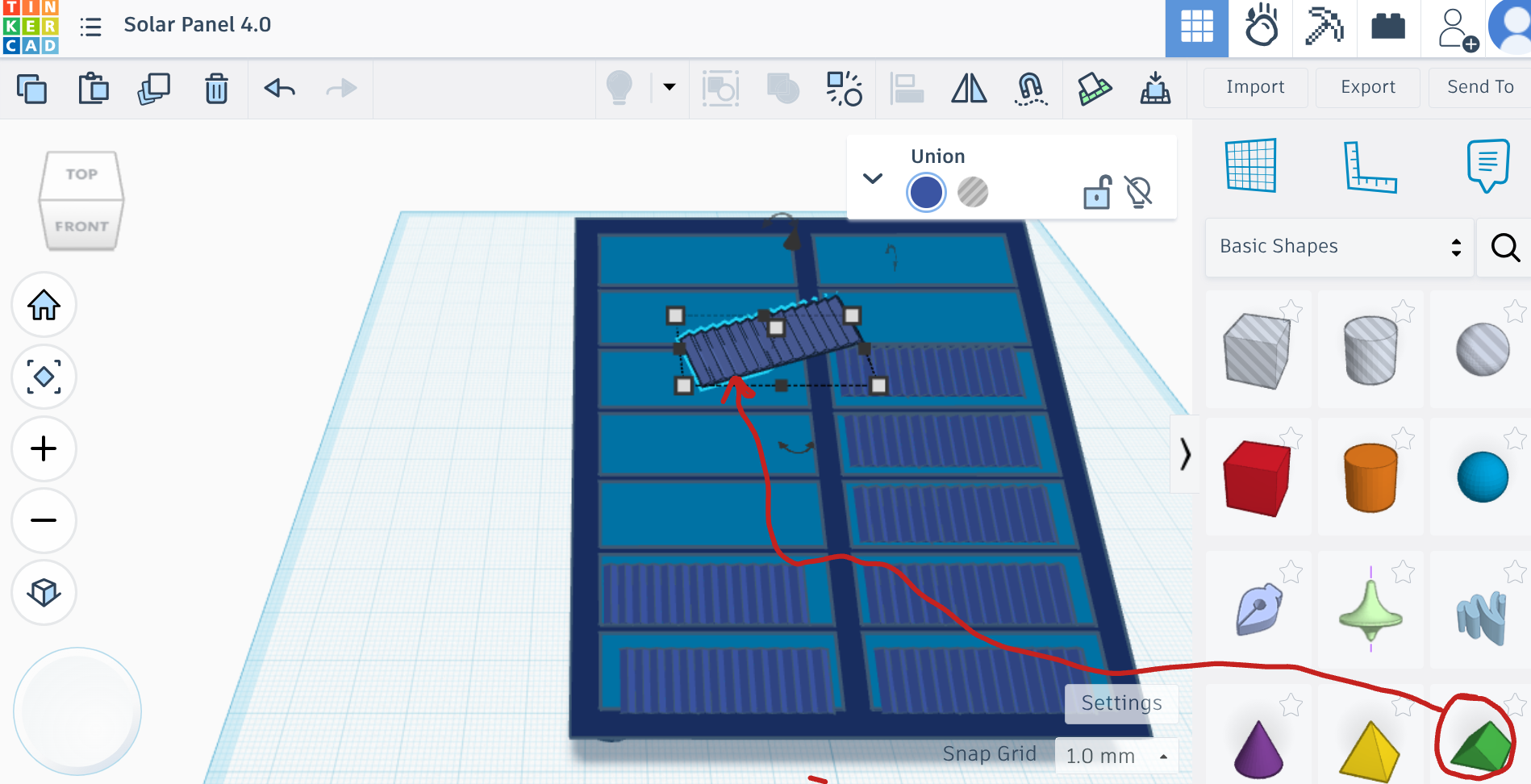
Task: Toggle show all hidden lightbulb icon
Action: coord(619,87)
